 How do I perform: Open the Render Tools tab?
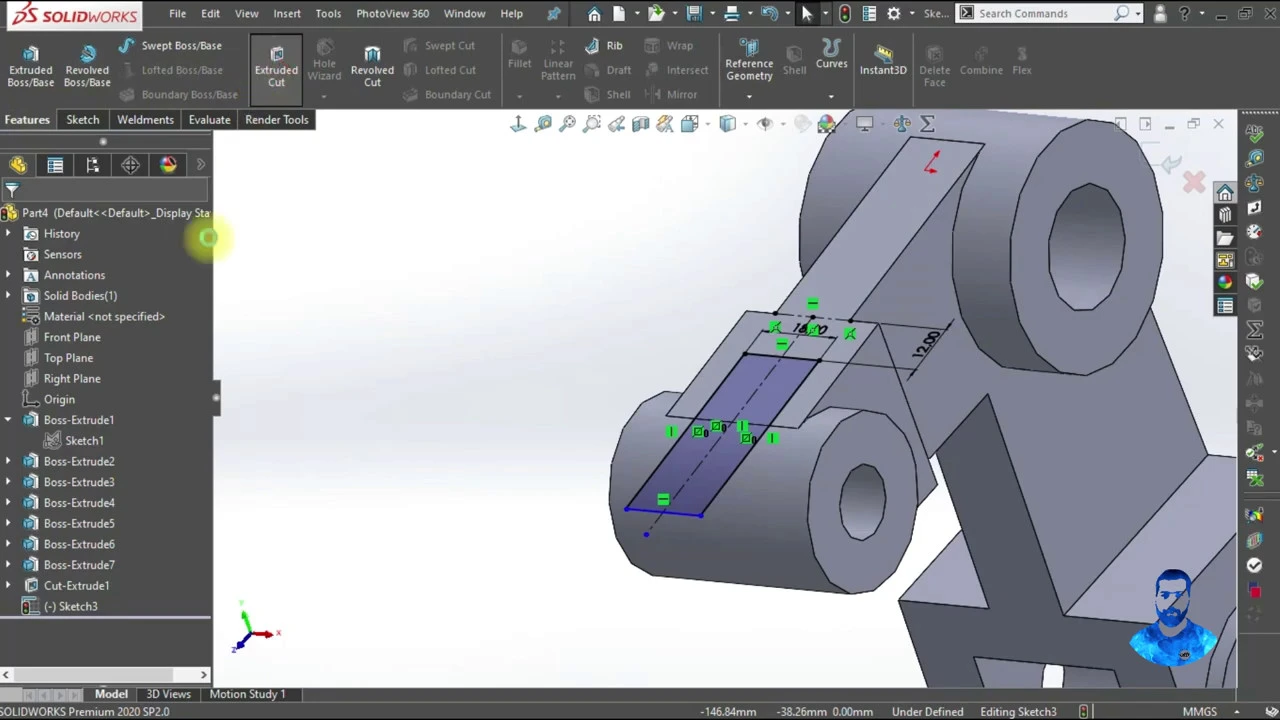point(277,120)
